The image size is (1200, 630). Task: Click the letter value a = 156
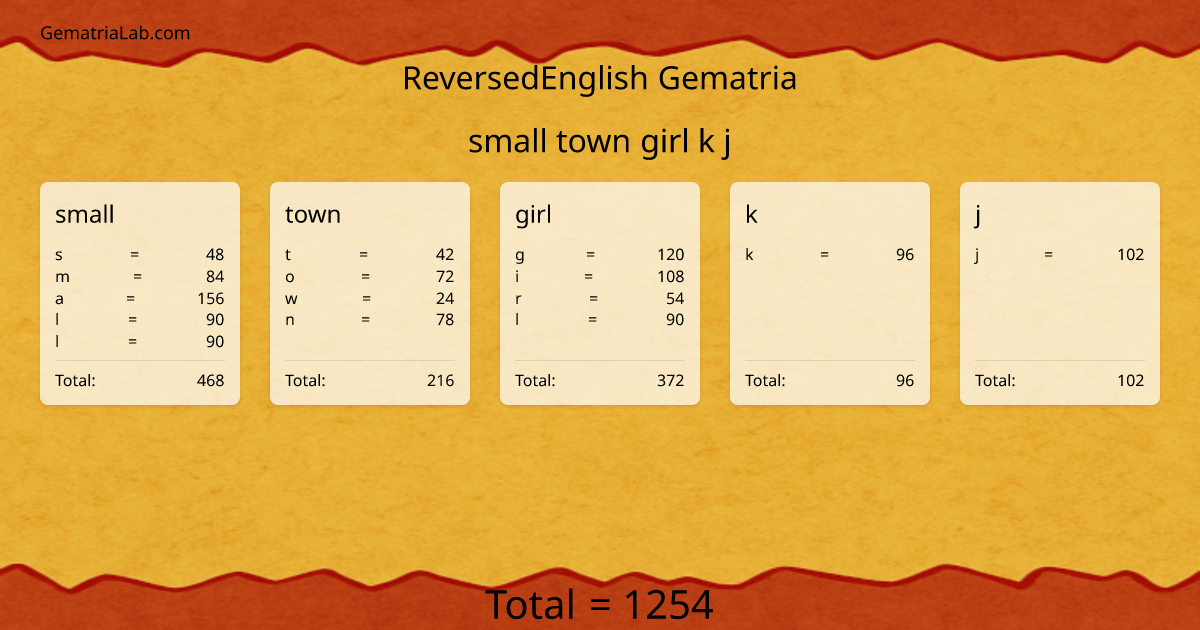pyautogui.click(x=140, y=298)
